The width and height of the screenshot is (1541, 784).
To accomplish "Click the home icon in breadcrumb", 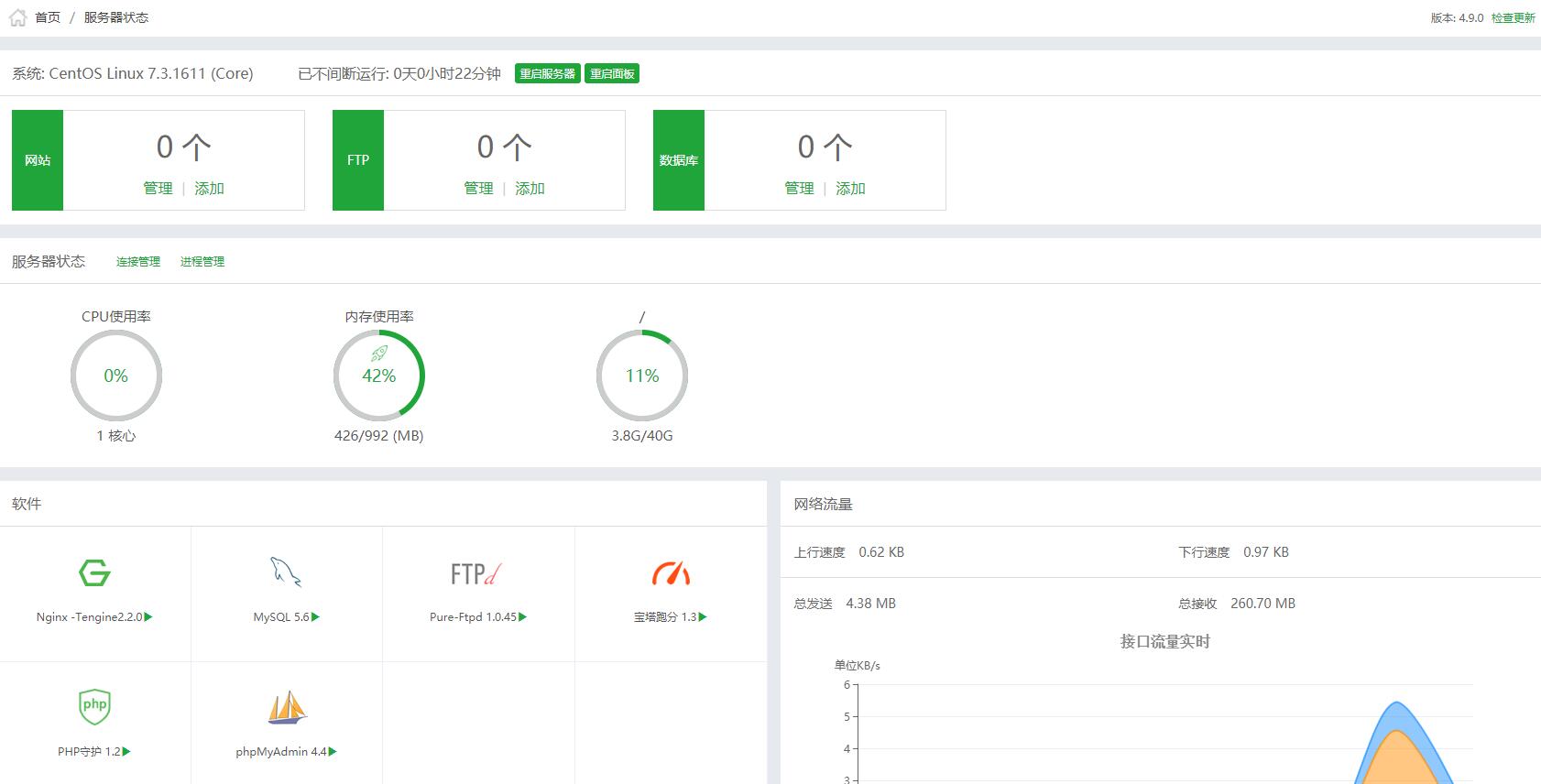I will click(18, 17).
